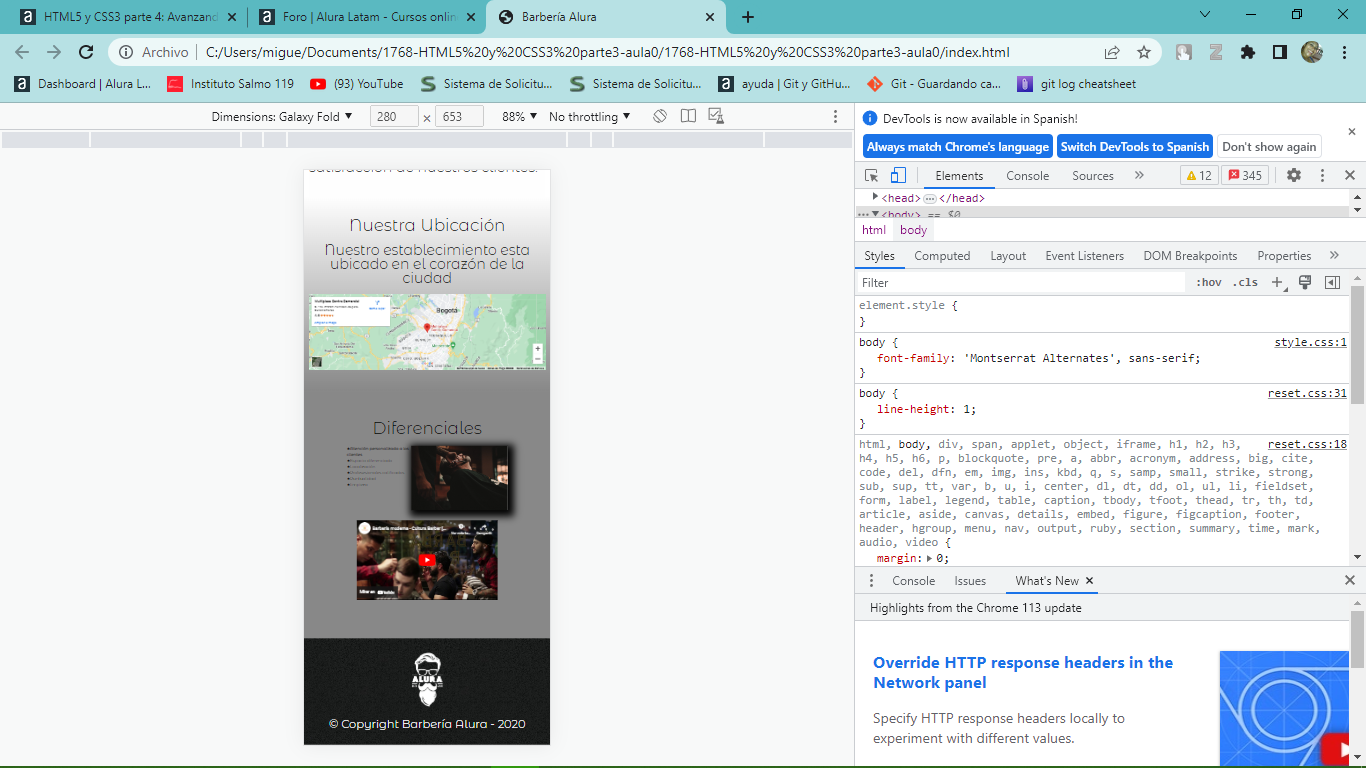Open Chrome extensions puzzle icon
The height and width of the screenshot is (768, 1366).
click(x=1247, y=52)
